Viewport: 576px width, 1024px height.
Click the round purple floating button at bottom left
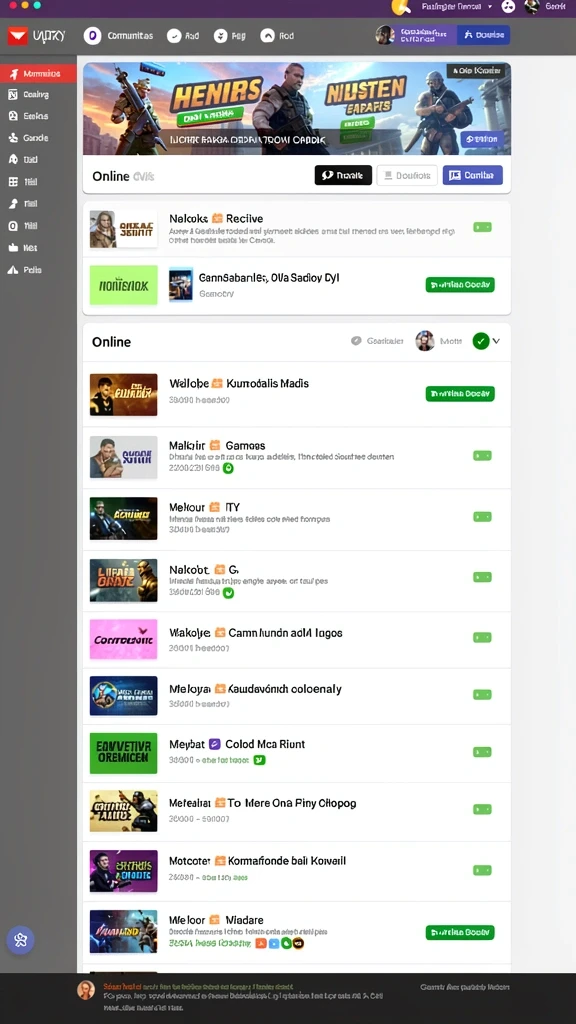point(20,940)
